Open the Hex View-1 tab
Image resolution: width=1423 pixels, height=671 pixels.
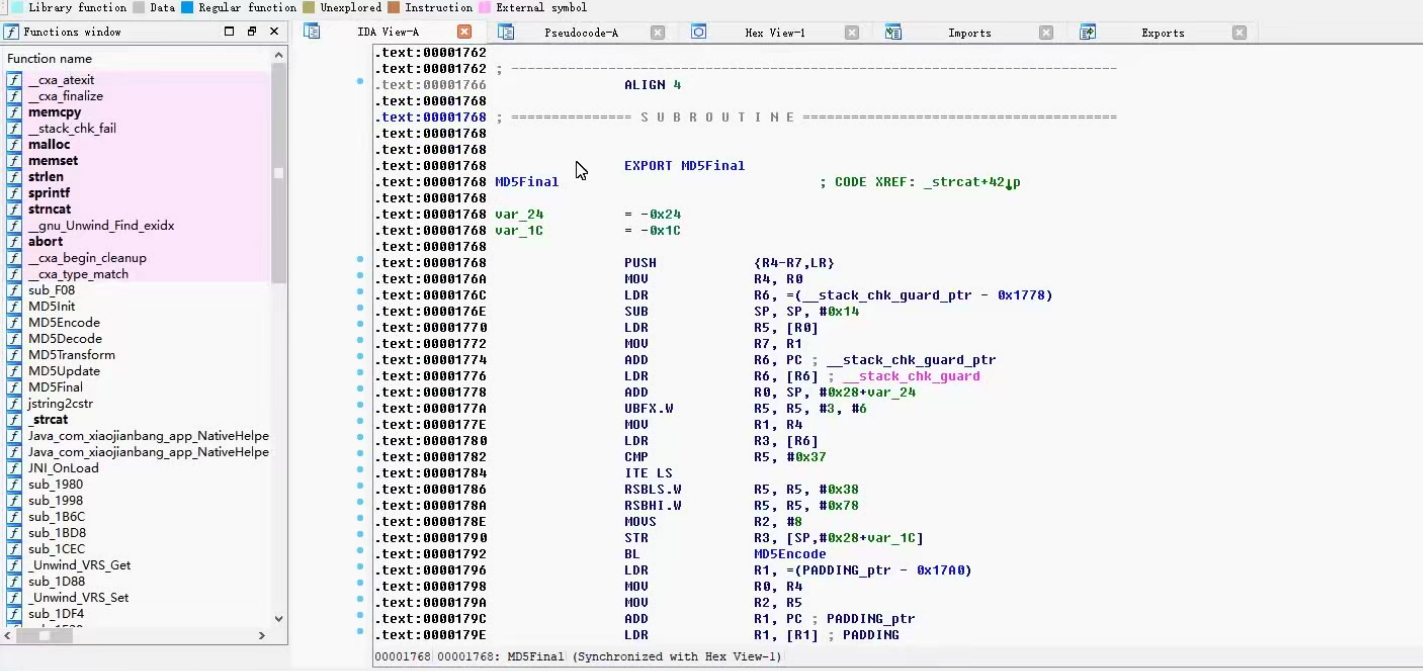[x=775, y=32]
